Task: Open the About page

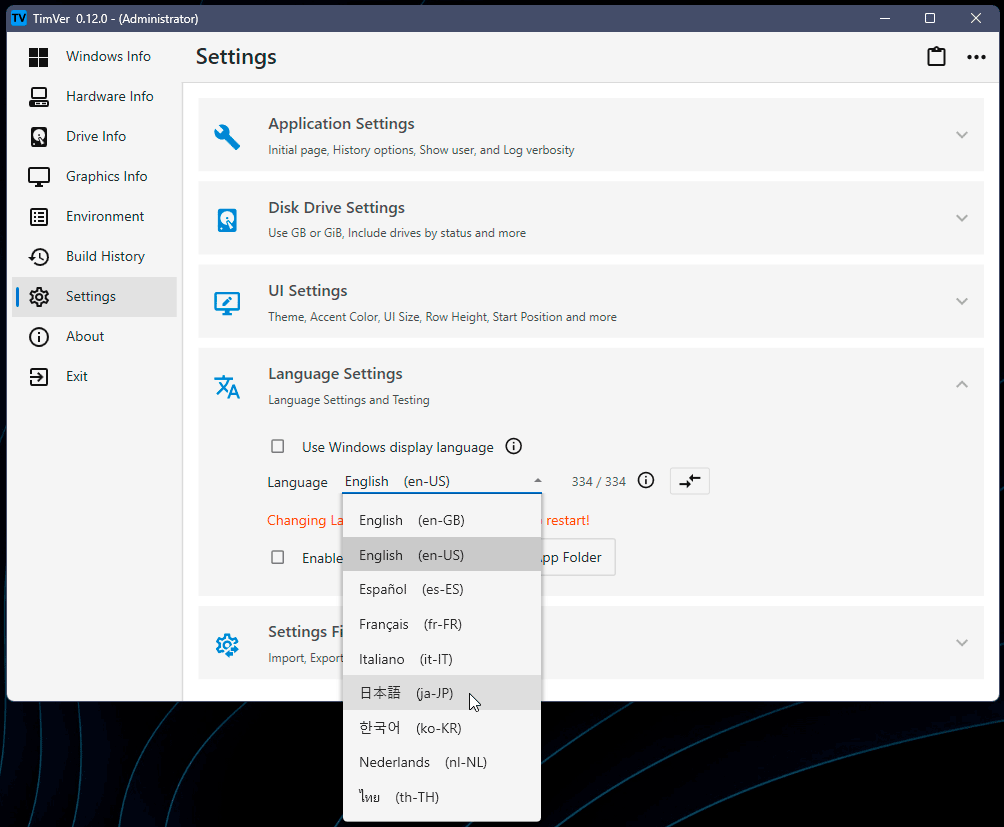Action: coord(94,337)
